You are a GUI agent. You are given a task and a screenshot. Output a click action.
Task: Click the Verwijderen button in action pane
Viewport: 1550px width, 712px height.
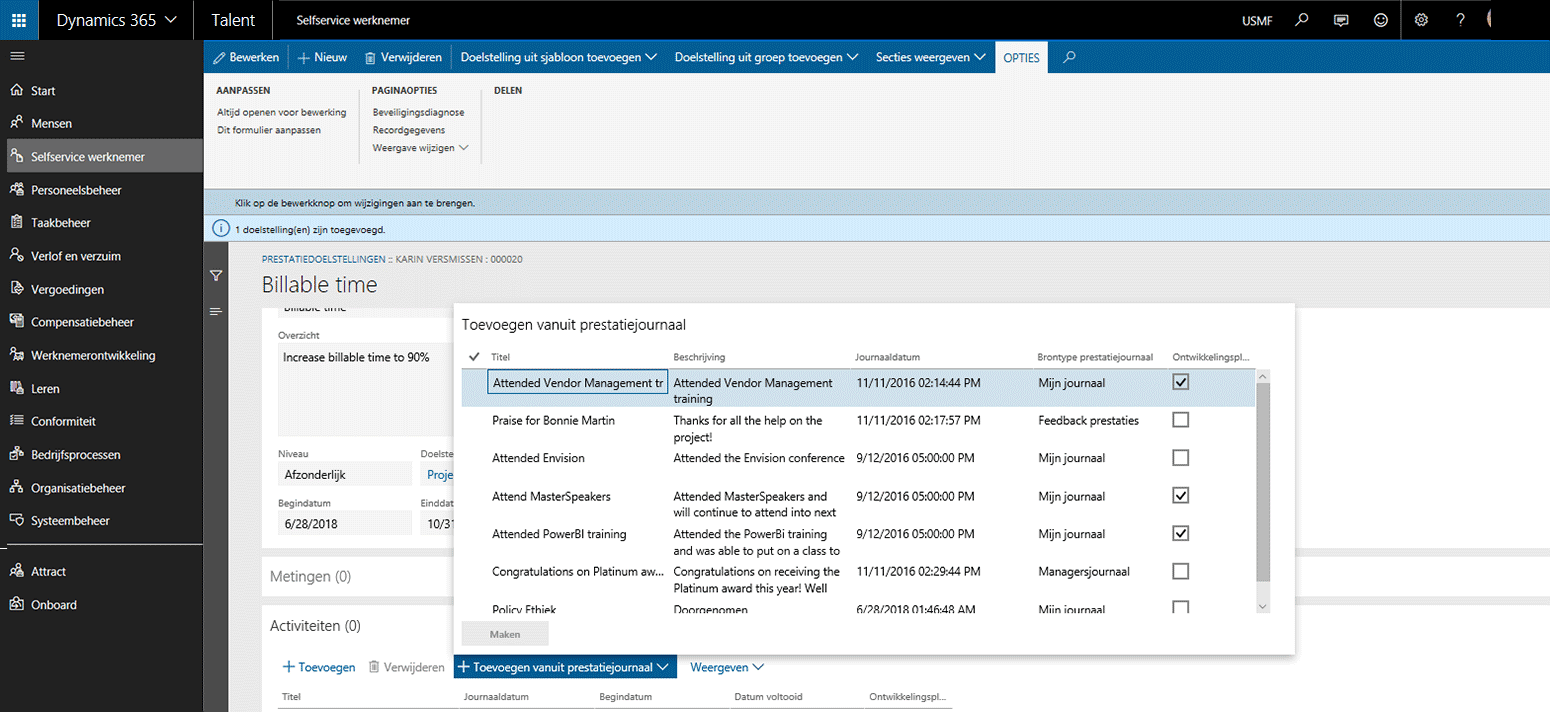click(403, 57)
